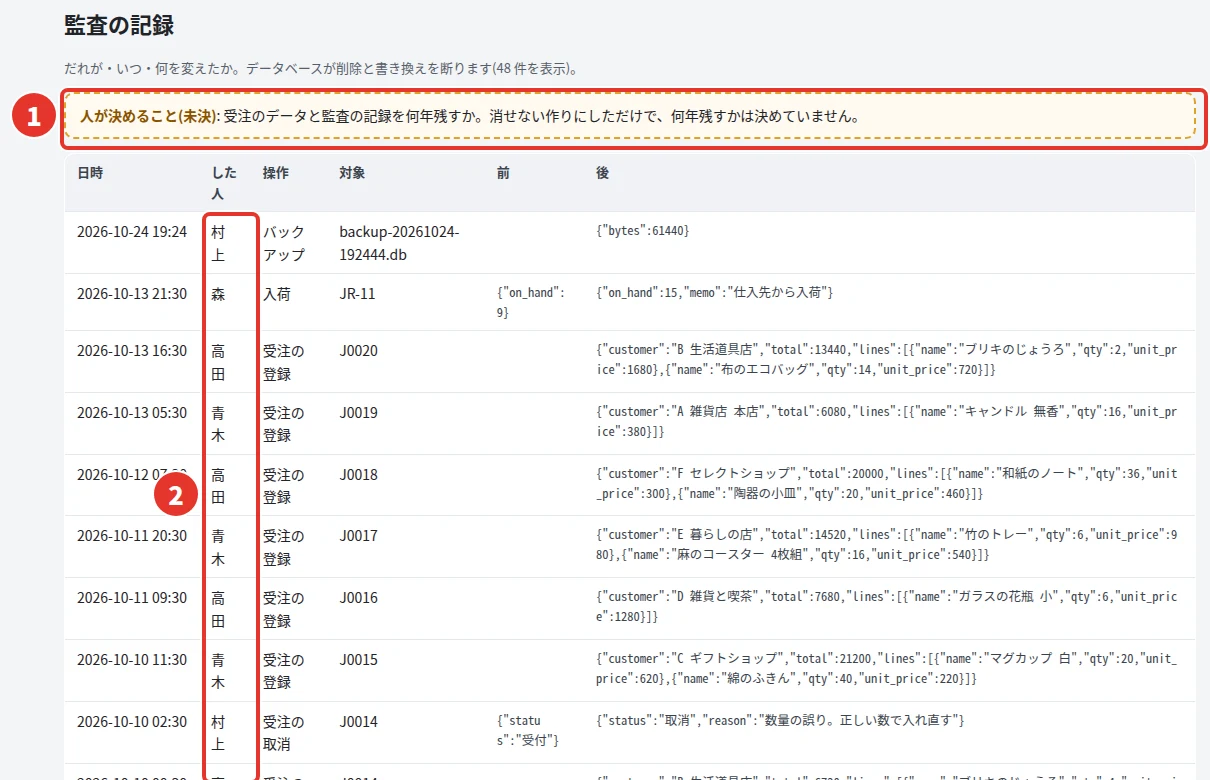Select the target JR-11
Viewport: 1210px width, 780px height.
358,294
